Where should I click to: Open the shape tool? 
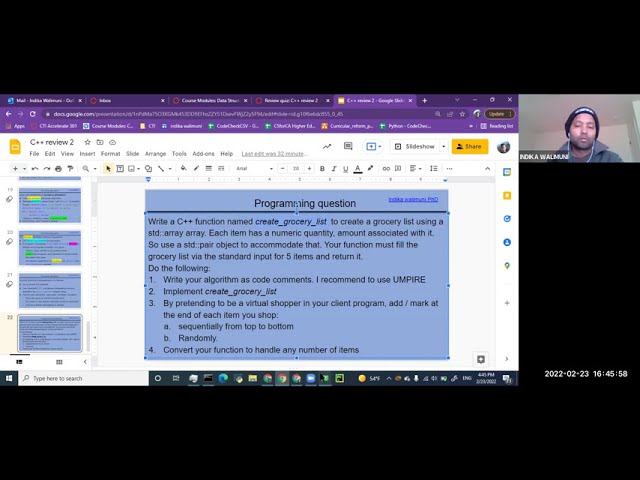point(149,169)
